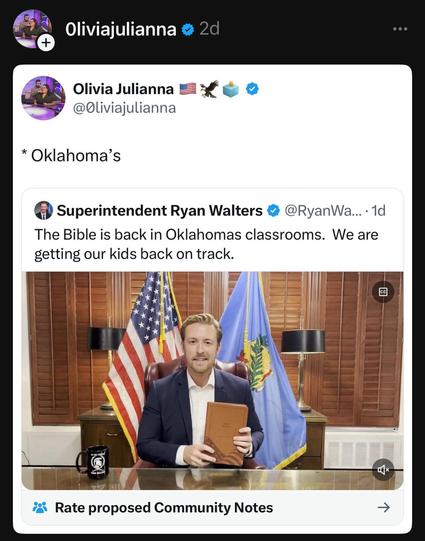Click Olivia Julianna's avatar inside the tweet
Viewport: 425px width, 541px height.
tap(43, 98)
